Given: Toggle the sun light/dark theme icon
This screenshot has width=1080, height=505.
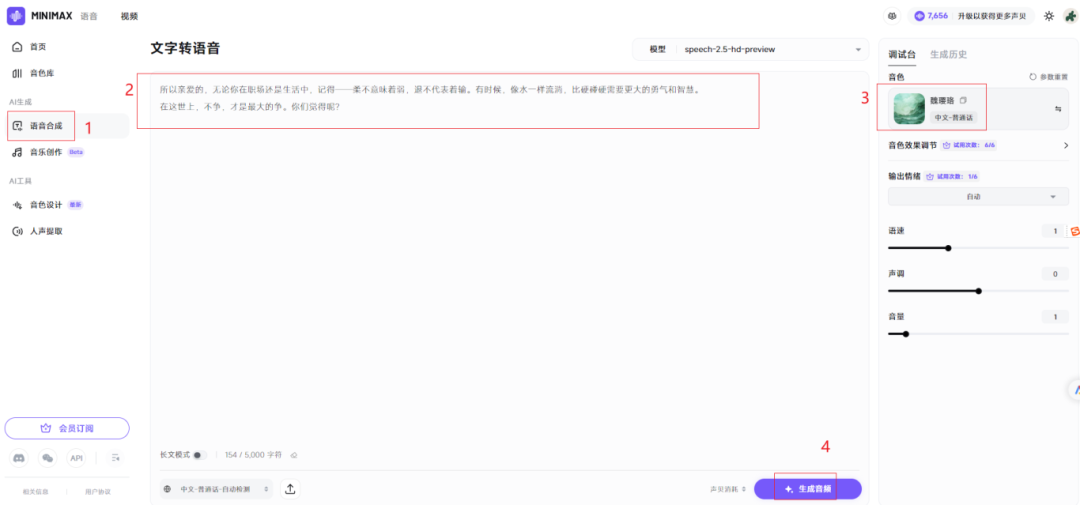Looking at the screenshot, I should (1048, 16).
